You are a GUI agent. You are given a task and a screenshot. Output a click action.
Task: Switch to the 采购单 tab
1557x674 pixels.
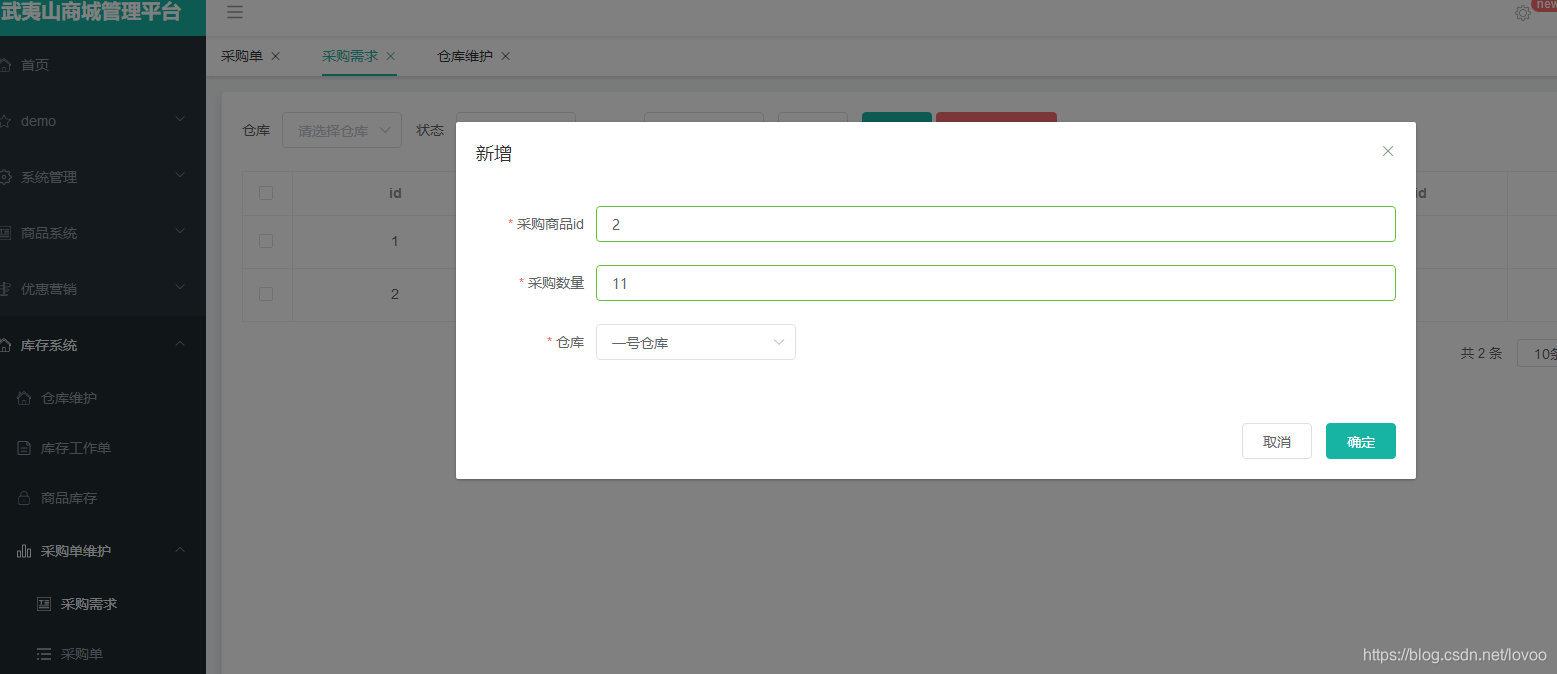point(242,56)
